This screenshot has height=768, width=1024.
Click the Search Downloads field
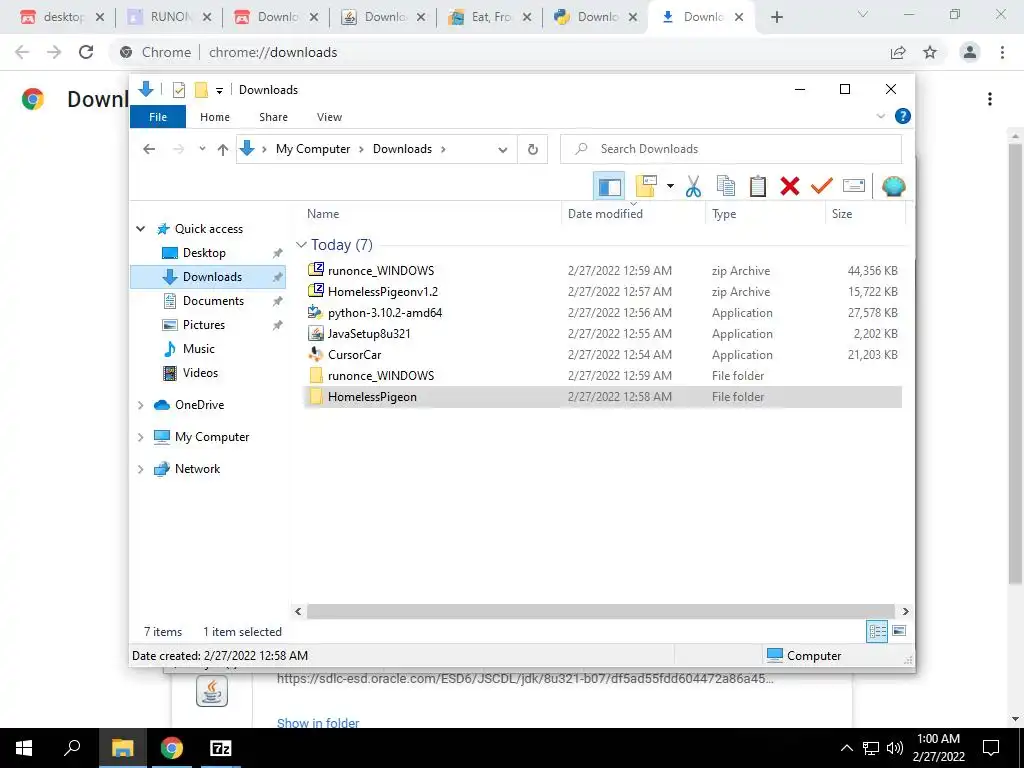(731, 149)
